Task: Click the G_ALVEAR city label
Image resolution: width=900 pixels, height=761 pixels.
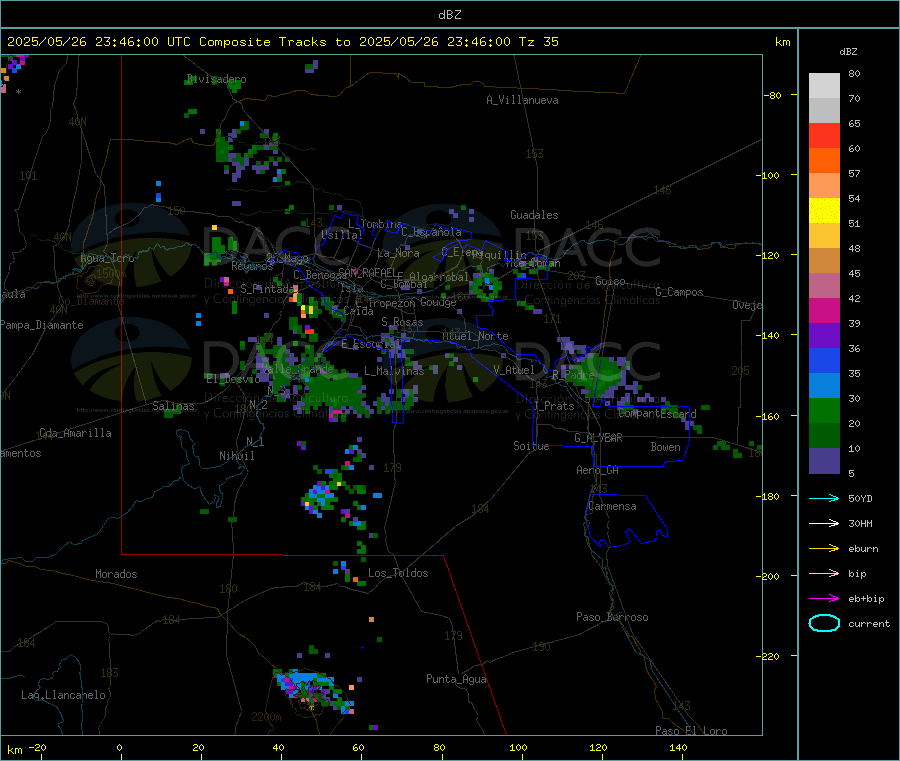Action: (x=598, y=438)
